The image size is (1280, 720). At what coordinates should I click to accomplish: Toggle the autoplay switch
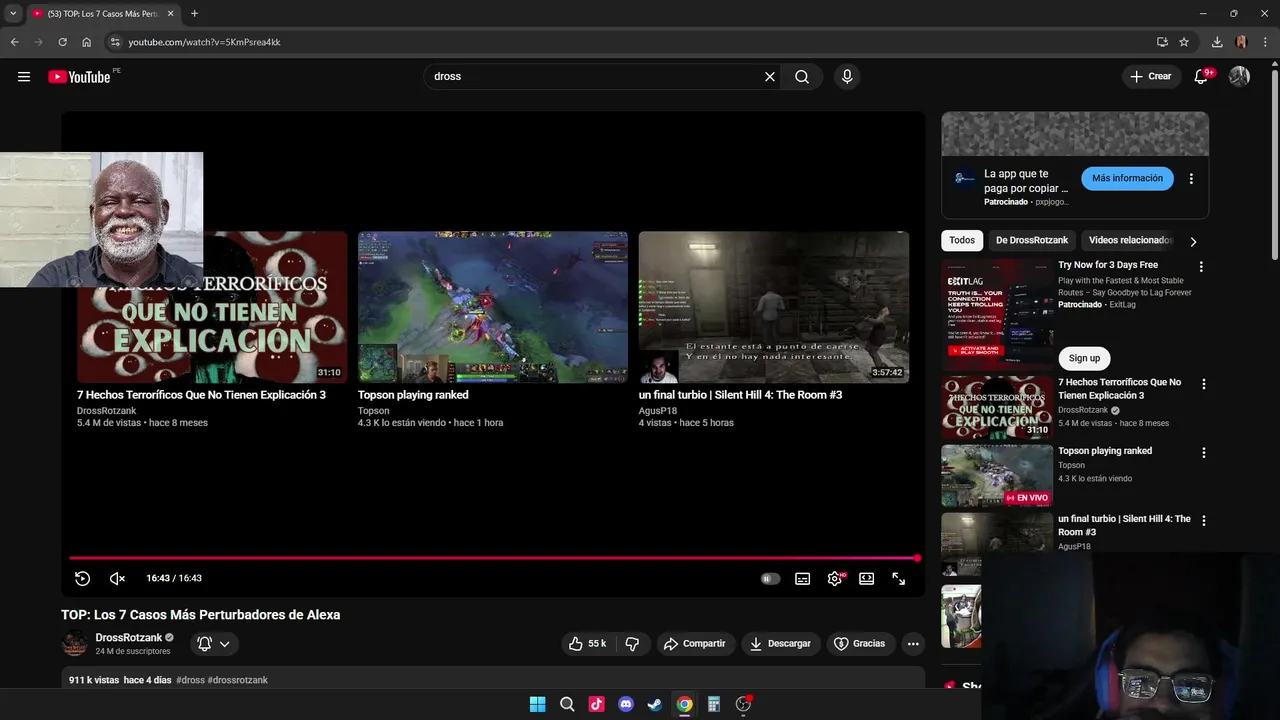(x=770, y=578)
